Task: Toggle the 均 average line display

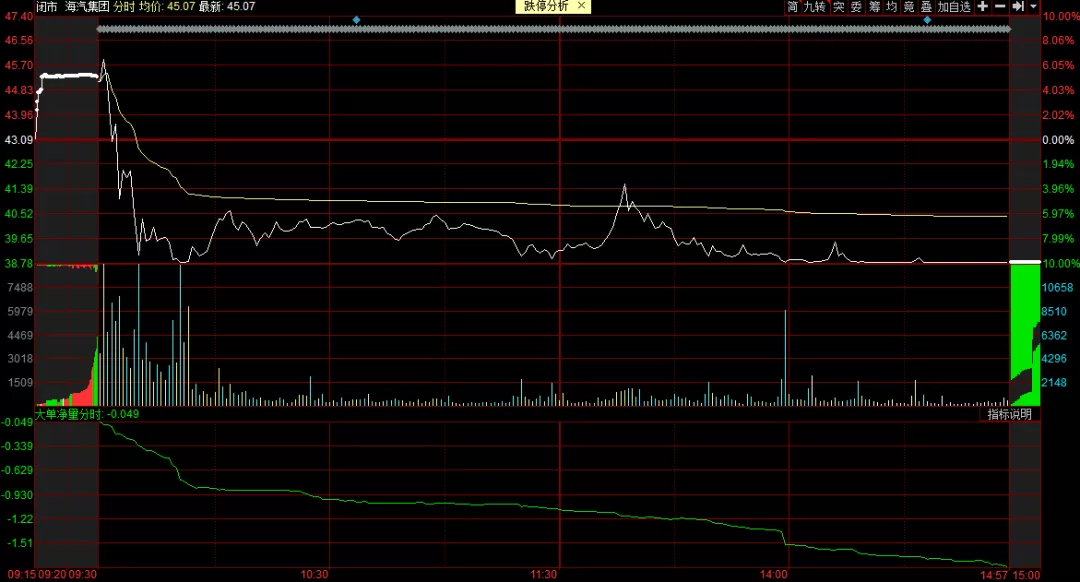Action: pos(892,7)
